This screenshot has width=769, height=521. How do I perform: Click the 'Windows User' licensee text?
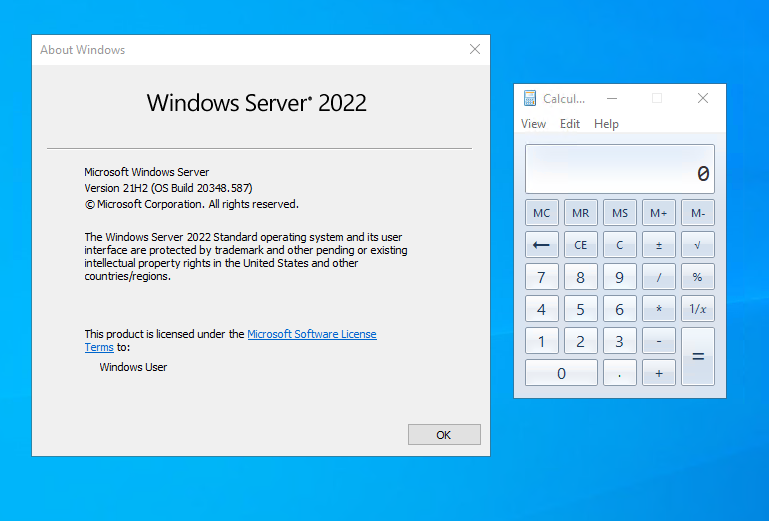pos(133,367)
